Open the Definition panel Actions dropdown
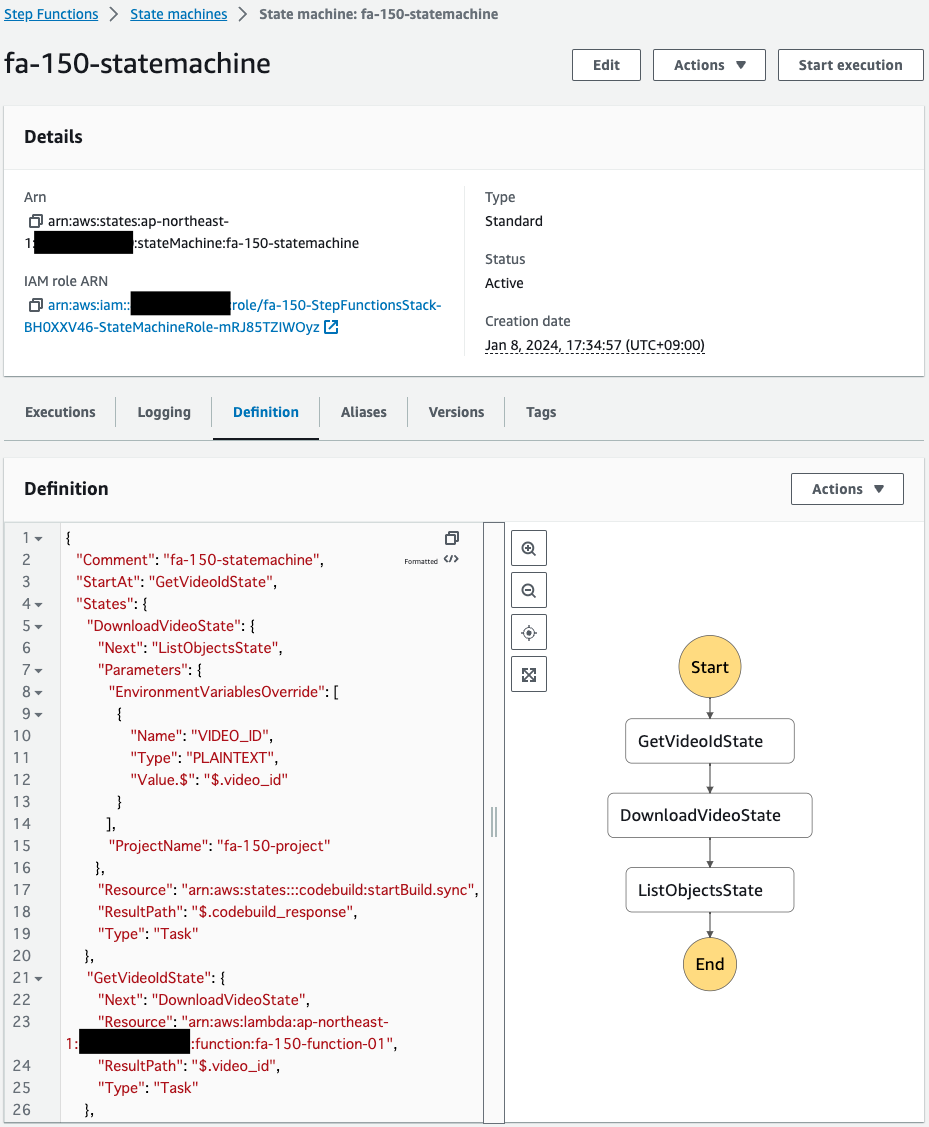This screenshot has height=1127, width=929. click(x=847, y=489)
